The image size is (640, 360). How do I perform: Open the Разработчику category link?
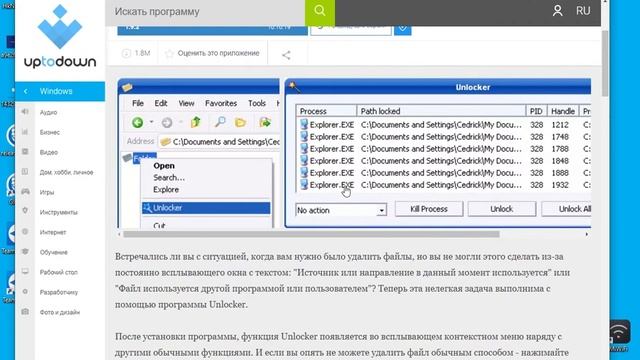pyautogui.click(x=59, y=292)
